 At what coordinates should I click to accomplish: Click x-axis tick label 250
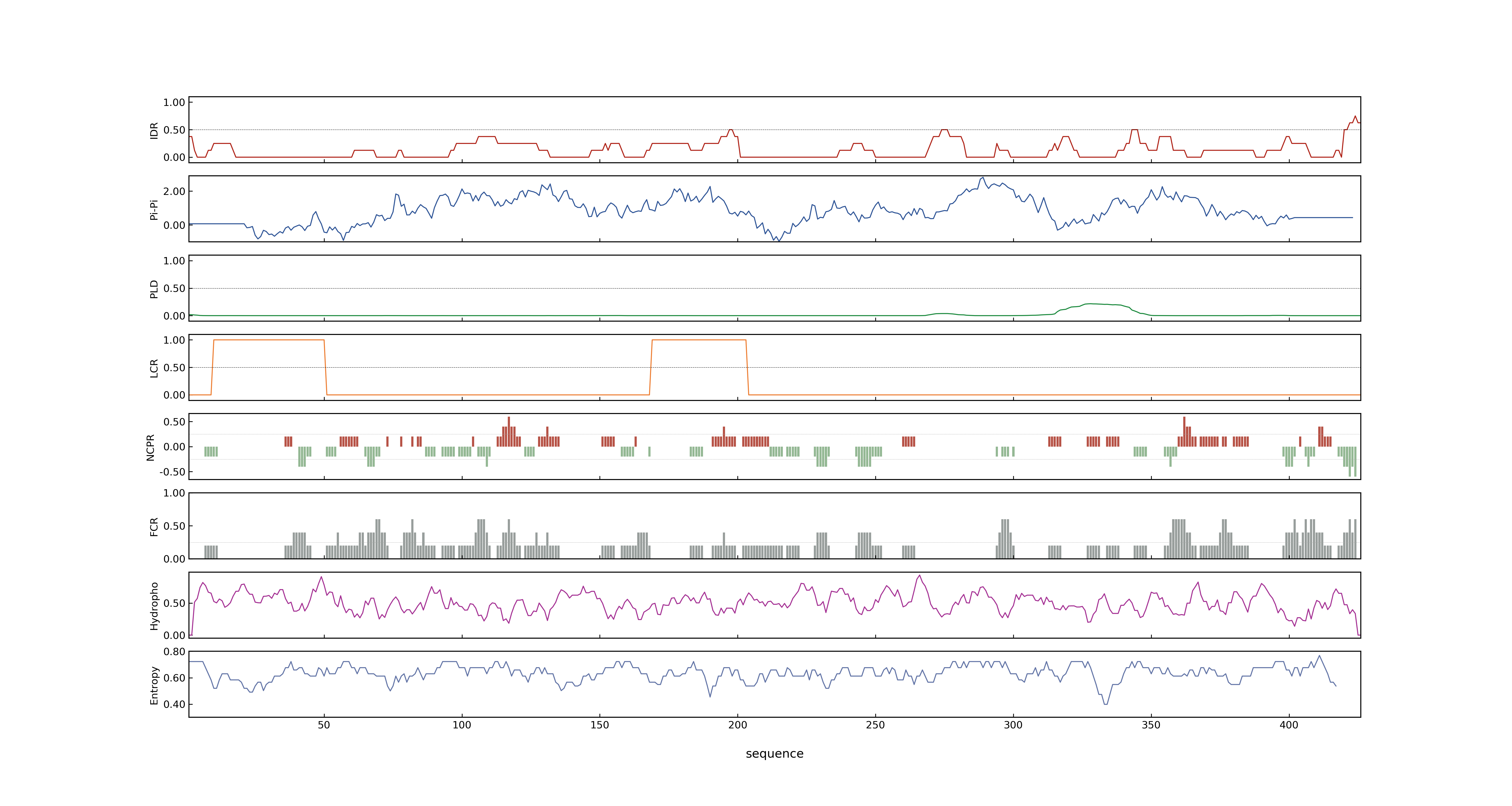(x=875, y=725)
